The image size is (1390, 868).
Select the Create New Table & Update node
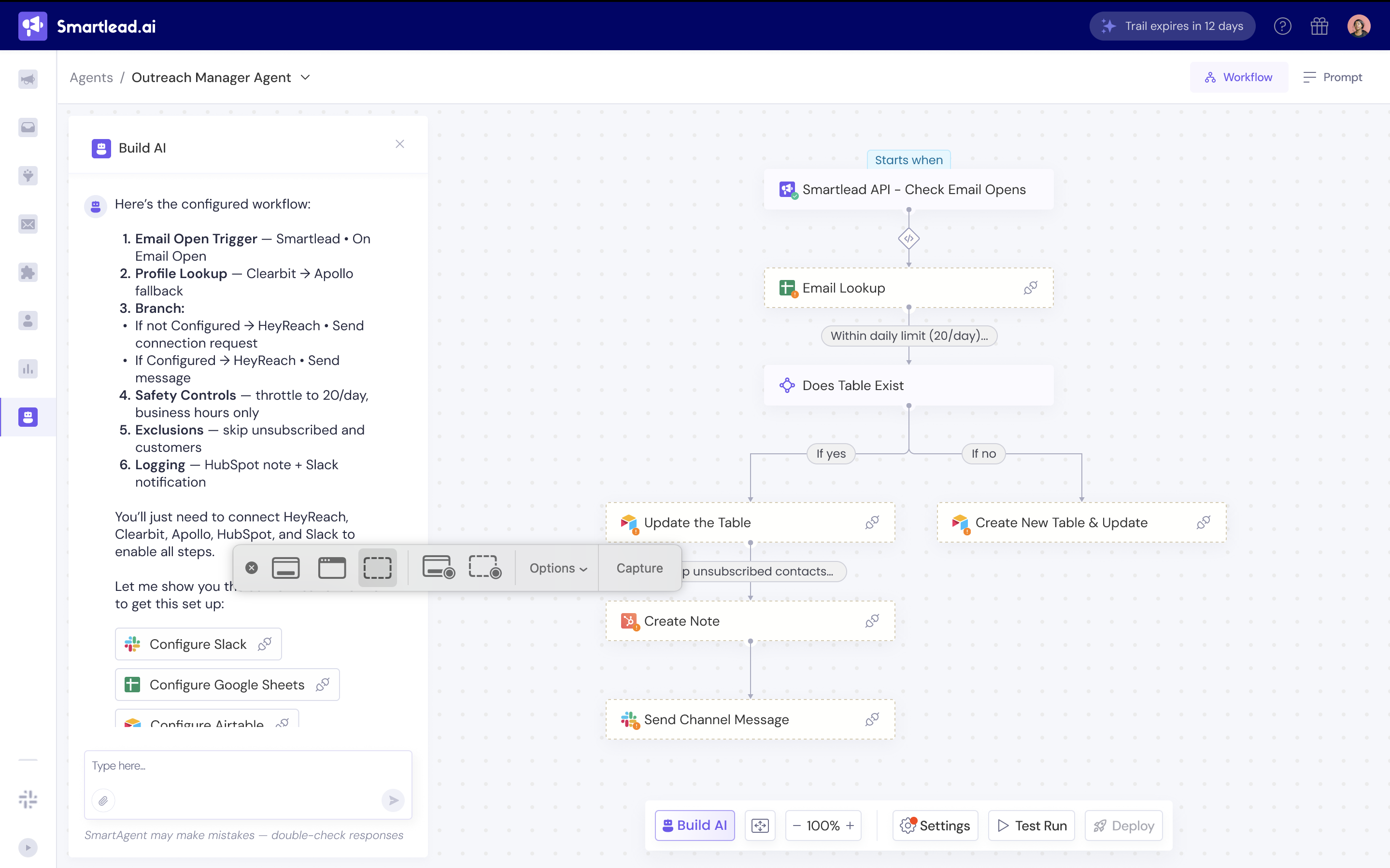[1082, 522]
